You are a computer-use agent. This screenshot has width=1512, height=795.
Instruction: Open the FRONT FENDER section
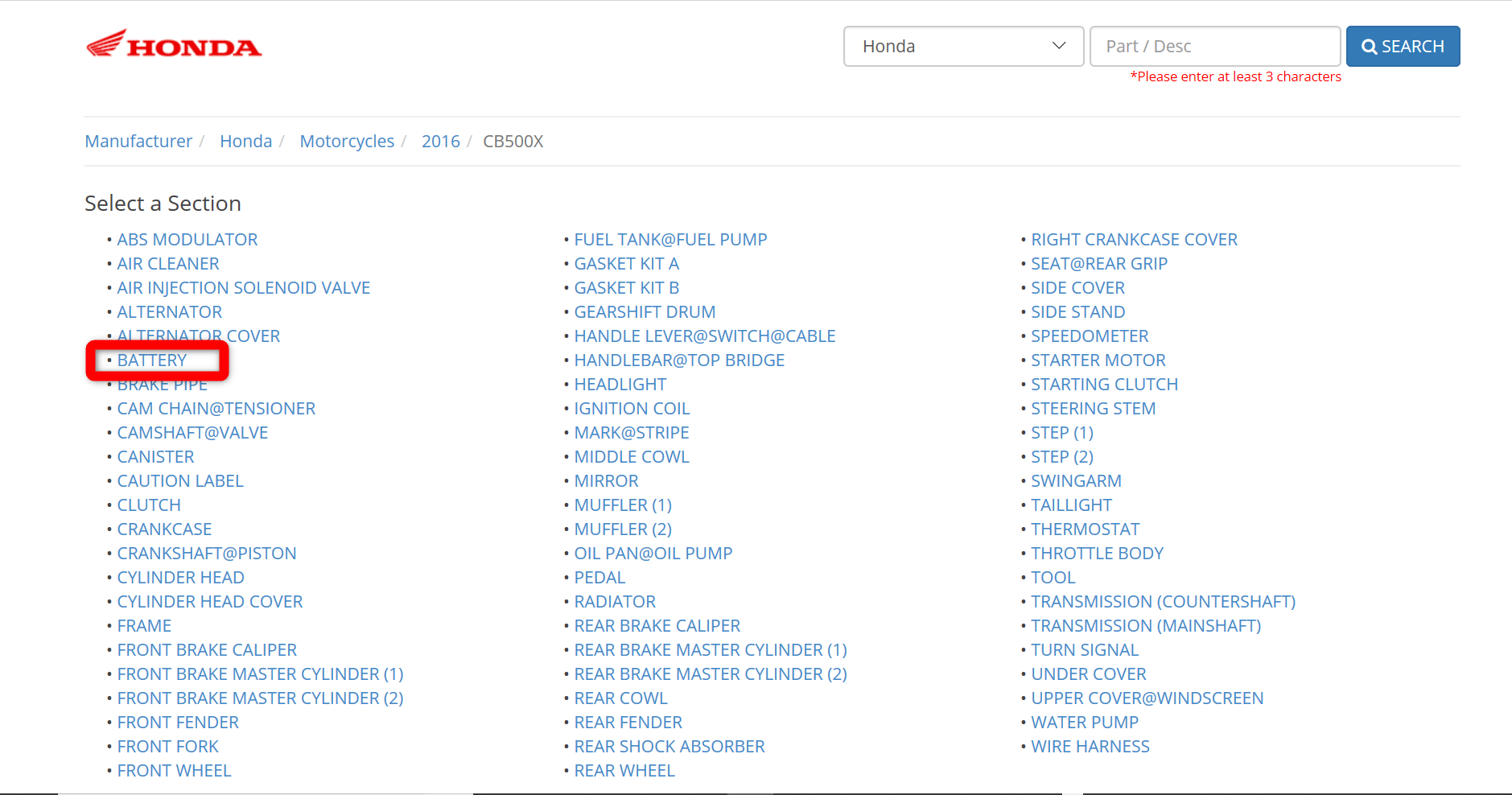[178, 723]
